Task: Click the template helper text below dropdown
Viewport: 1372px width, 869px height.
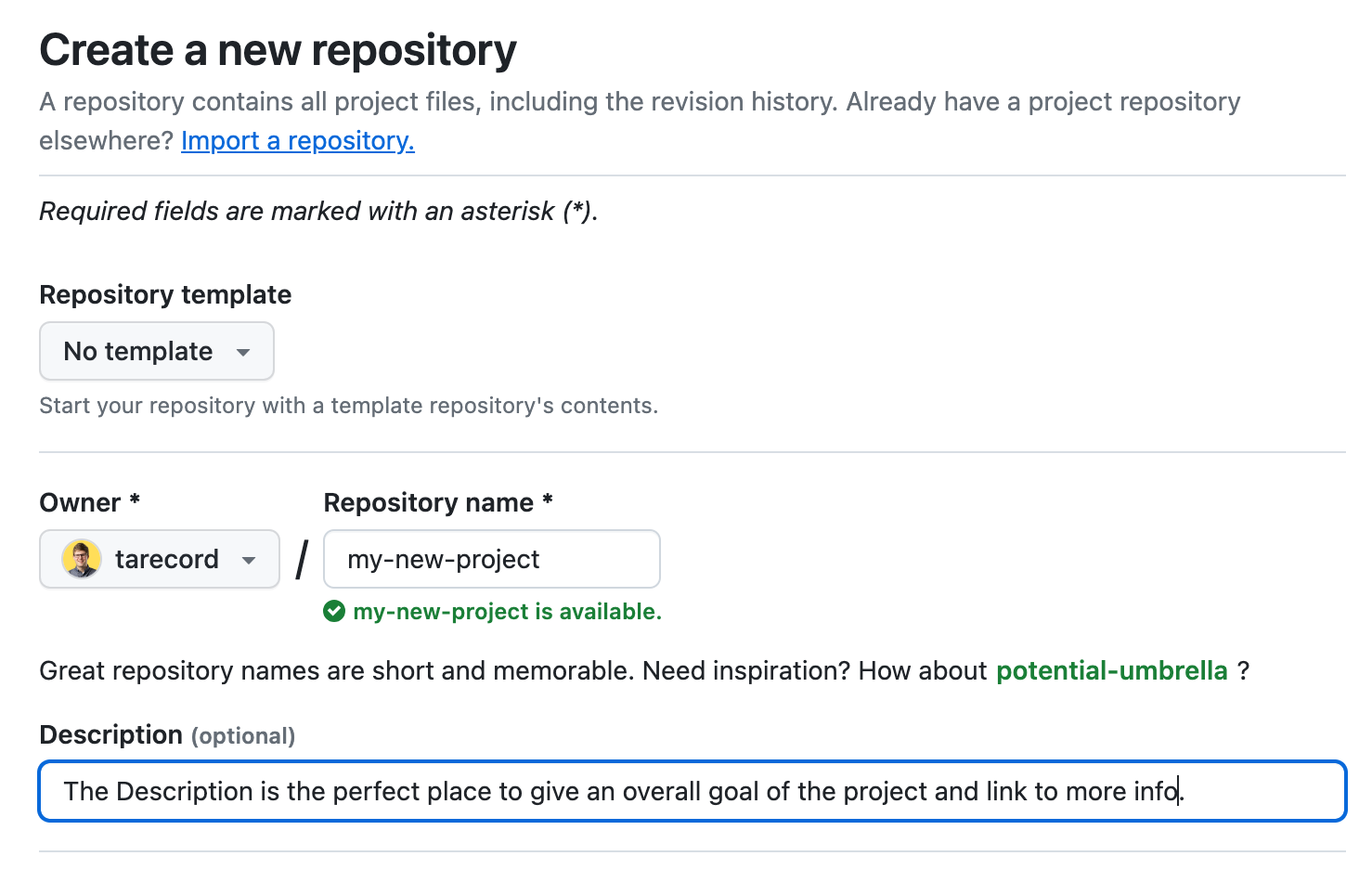Action: point(348,406)
